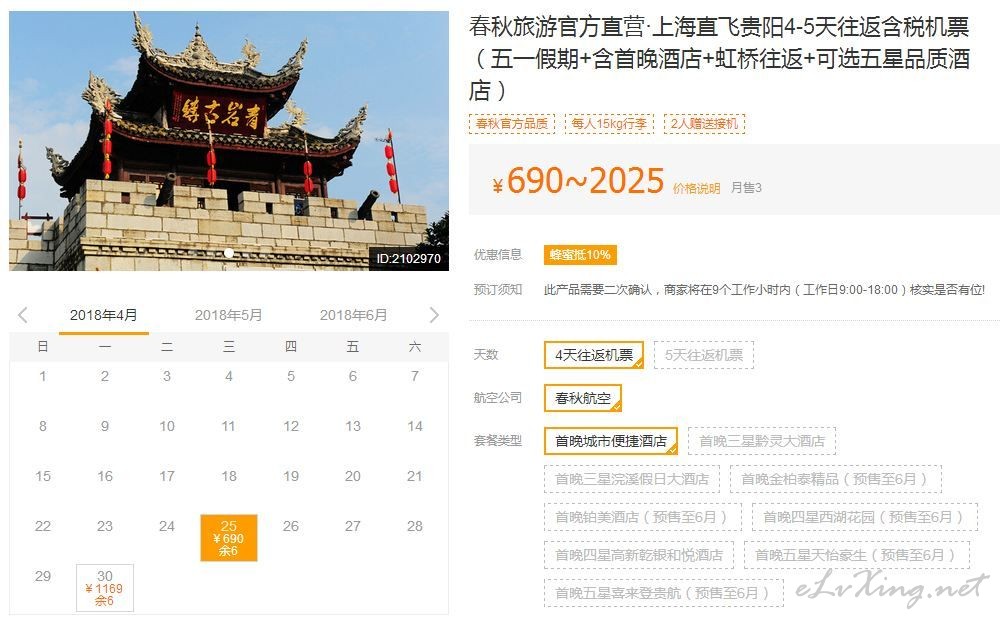
Task: Click the 预订须知 label
Action: click(497, 289)
